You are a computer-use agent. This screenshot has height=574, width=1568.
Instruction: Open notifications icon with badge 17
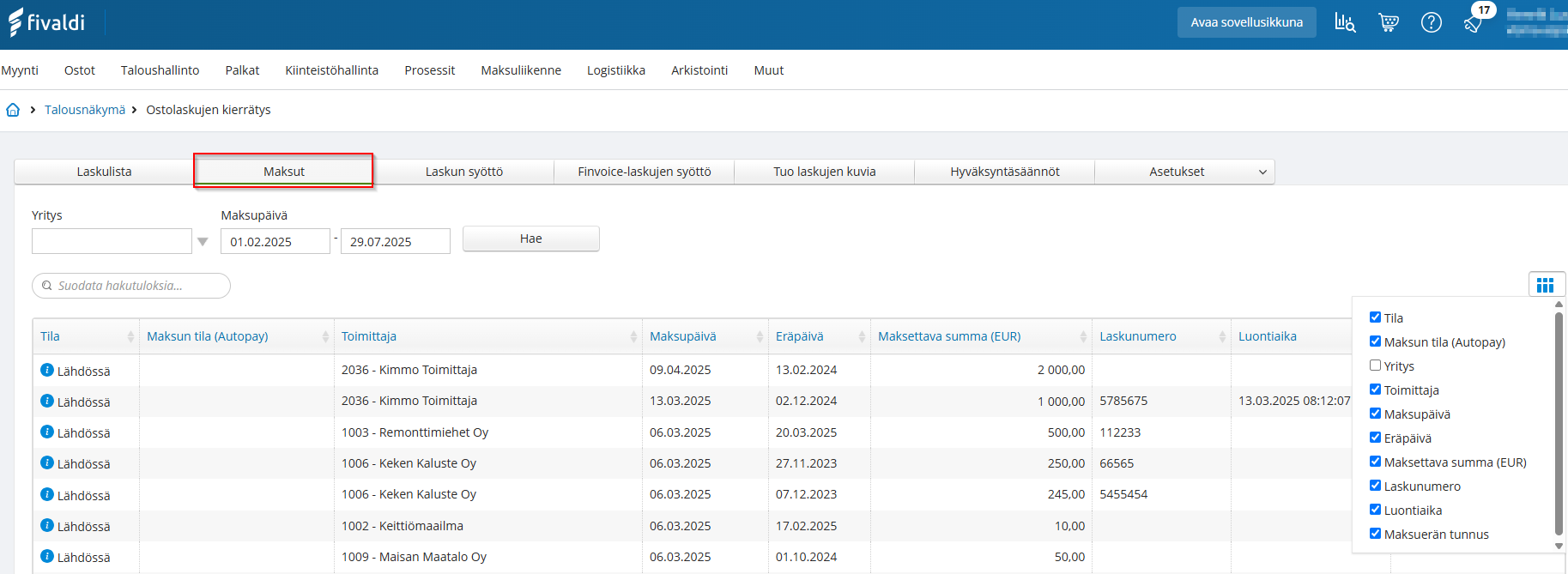(x=1474, y=23)
